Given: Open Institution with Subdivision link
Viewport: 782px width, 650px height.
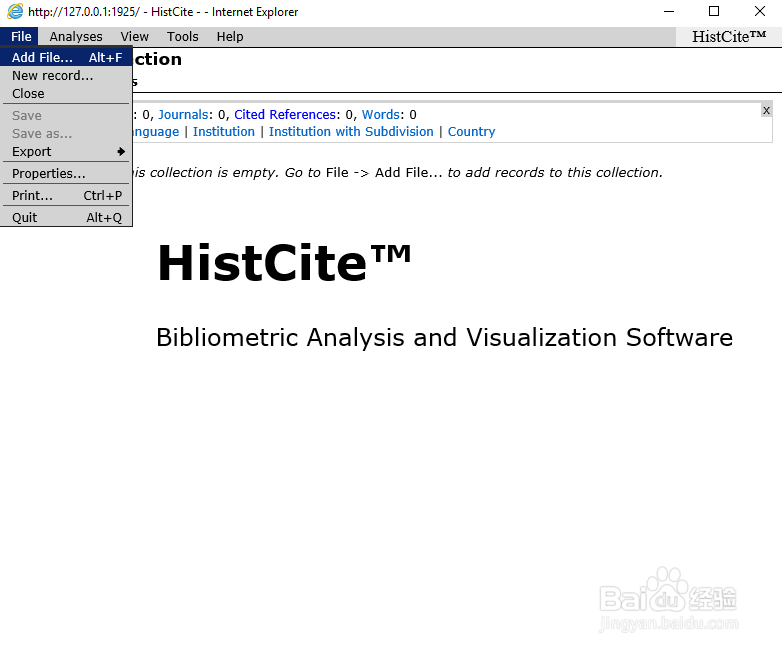Looking at the screenshot, I should click(351, 131).
